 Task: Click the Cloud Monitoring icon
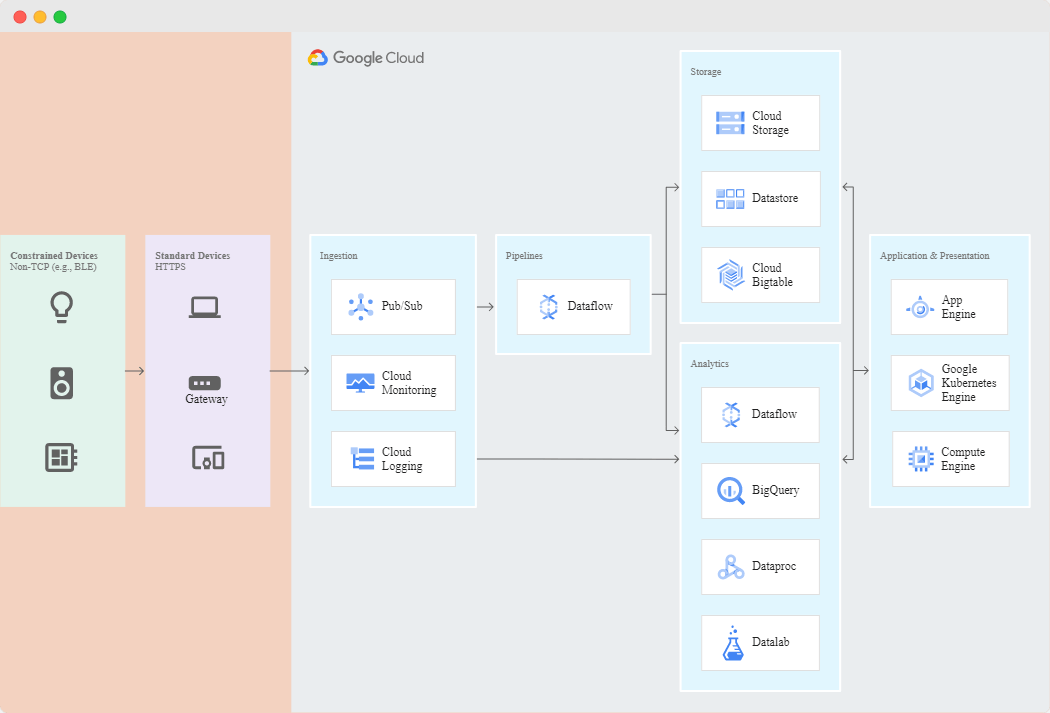[360, 383]
